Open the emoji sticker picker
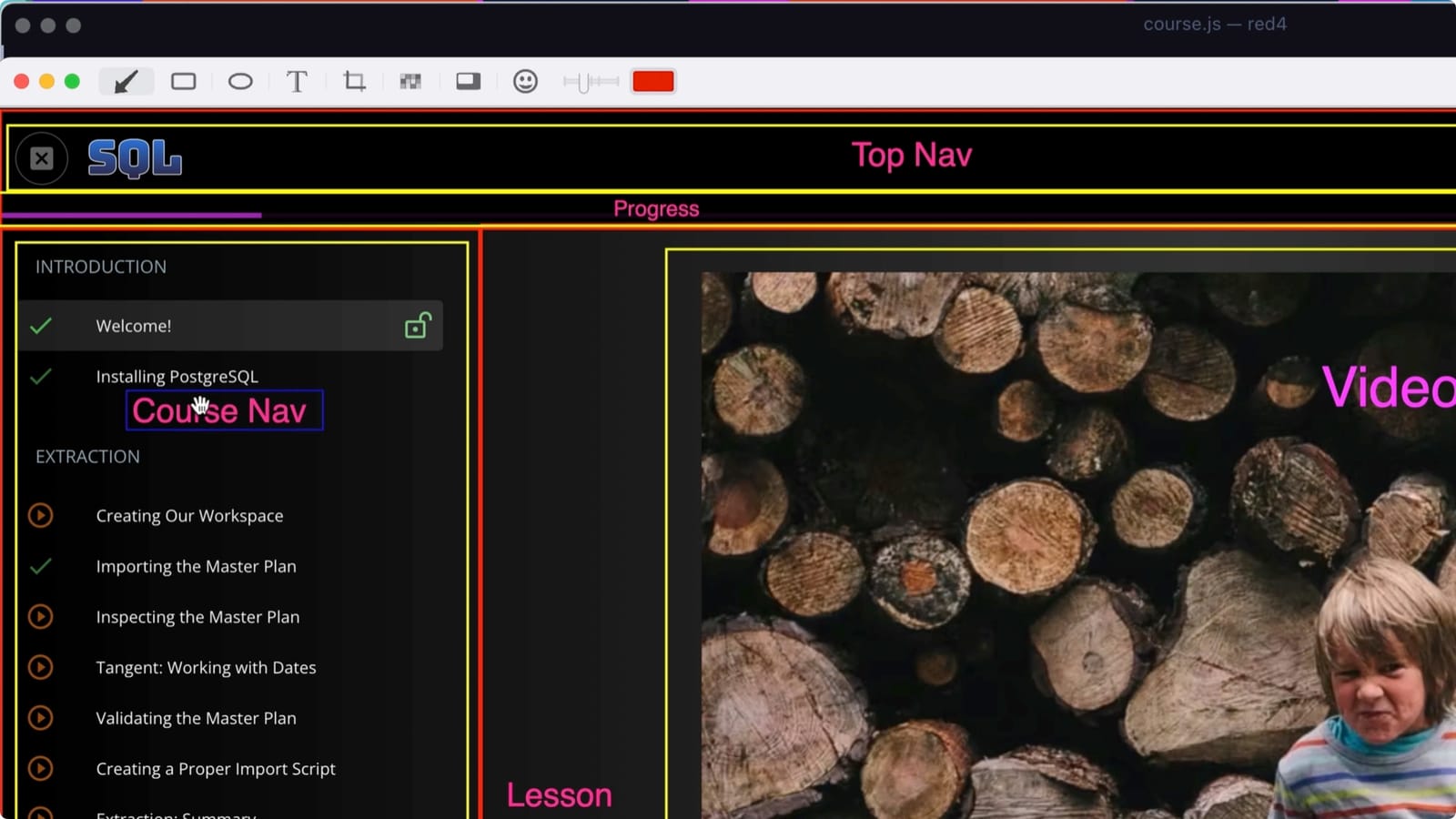This screenshot has width=1456, height=819. click(525, 82)
